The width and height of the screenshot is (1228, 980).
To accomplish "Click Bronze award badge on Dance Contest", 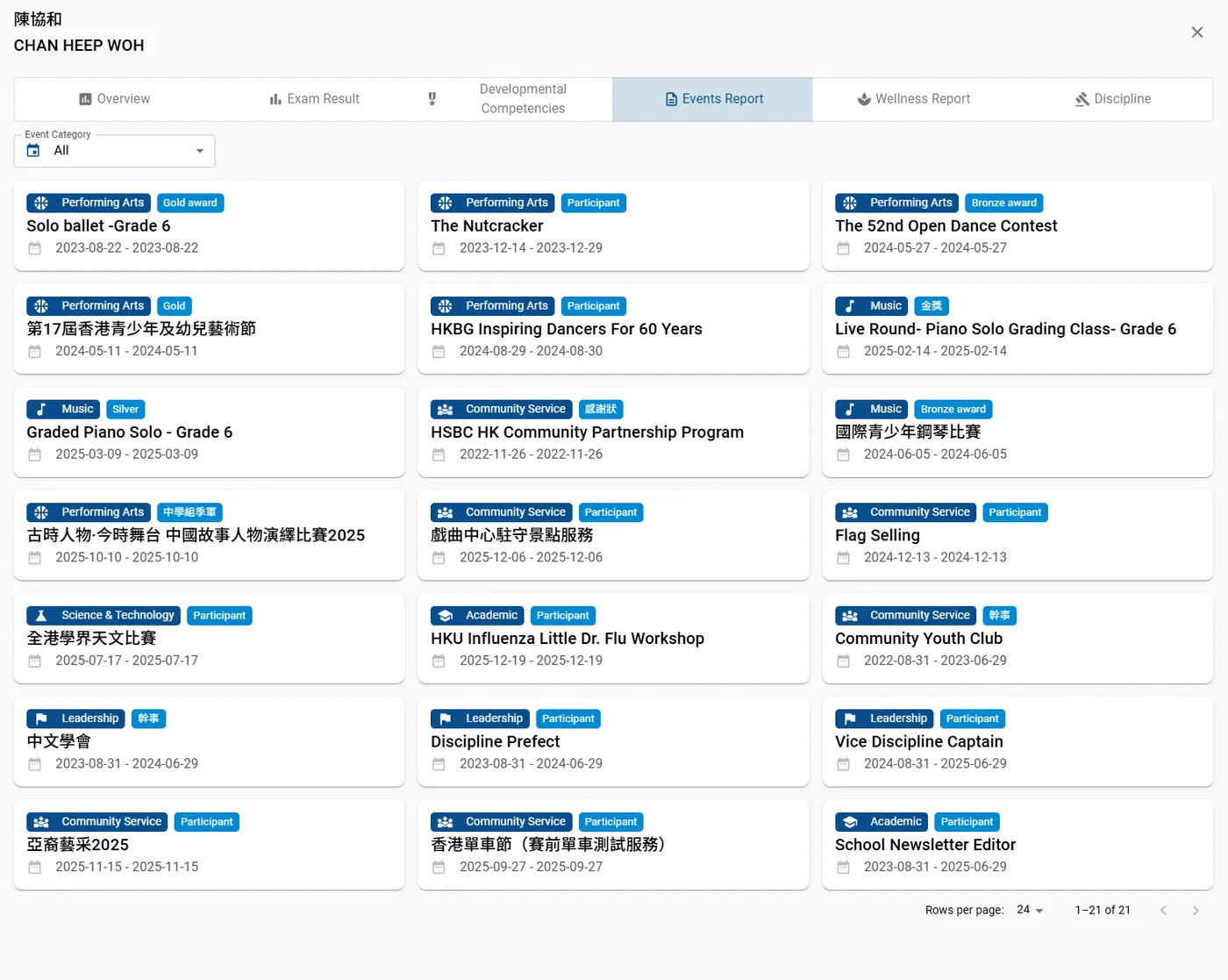I will 1004,203.
